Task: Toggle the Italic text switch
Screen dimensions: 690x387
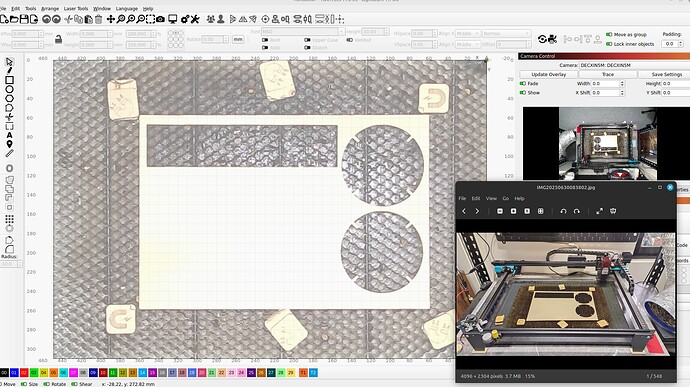Action: (265, 48)
